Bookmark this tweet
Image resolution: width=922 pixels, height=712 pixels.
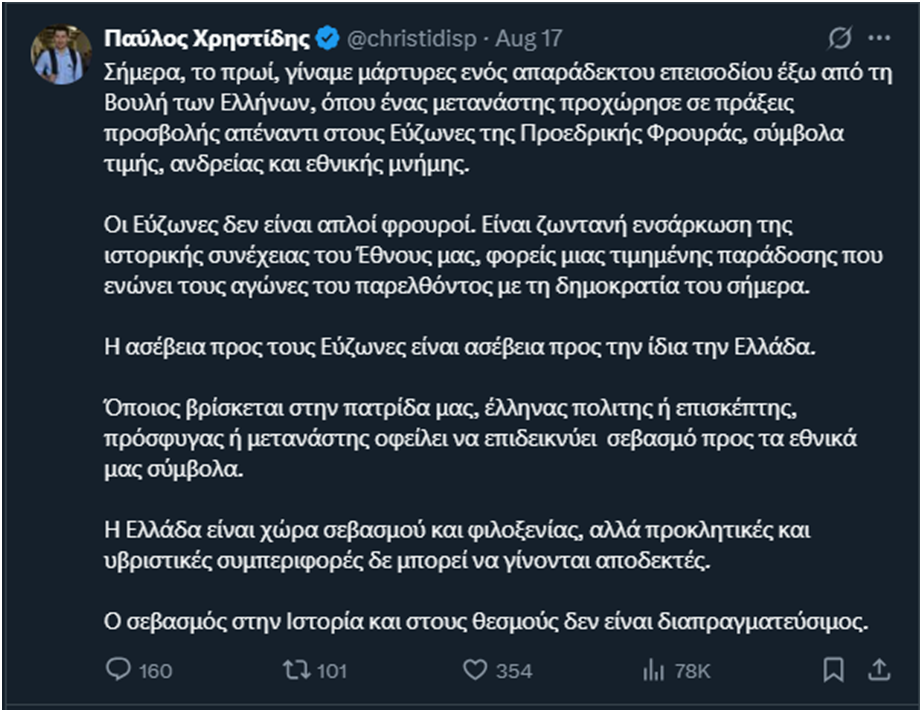pos(832,668)
